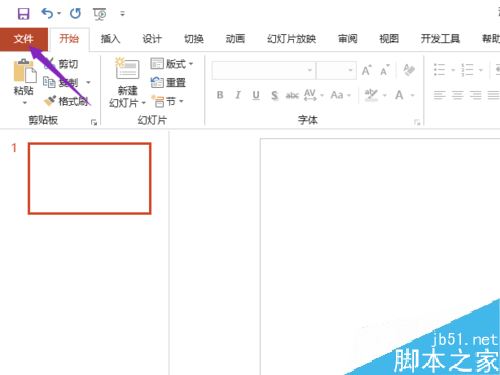The width and height of the screenshot is (500, 375).
Task: Open the 字体 font dialog launcher
Action: [x=417, y=122]
